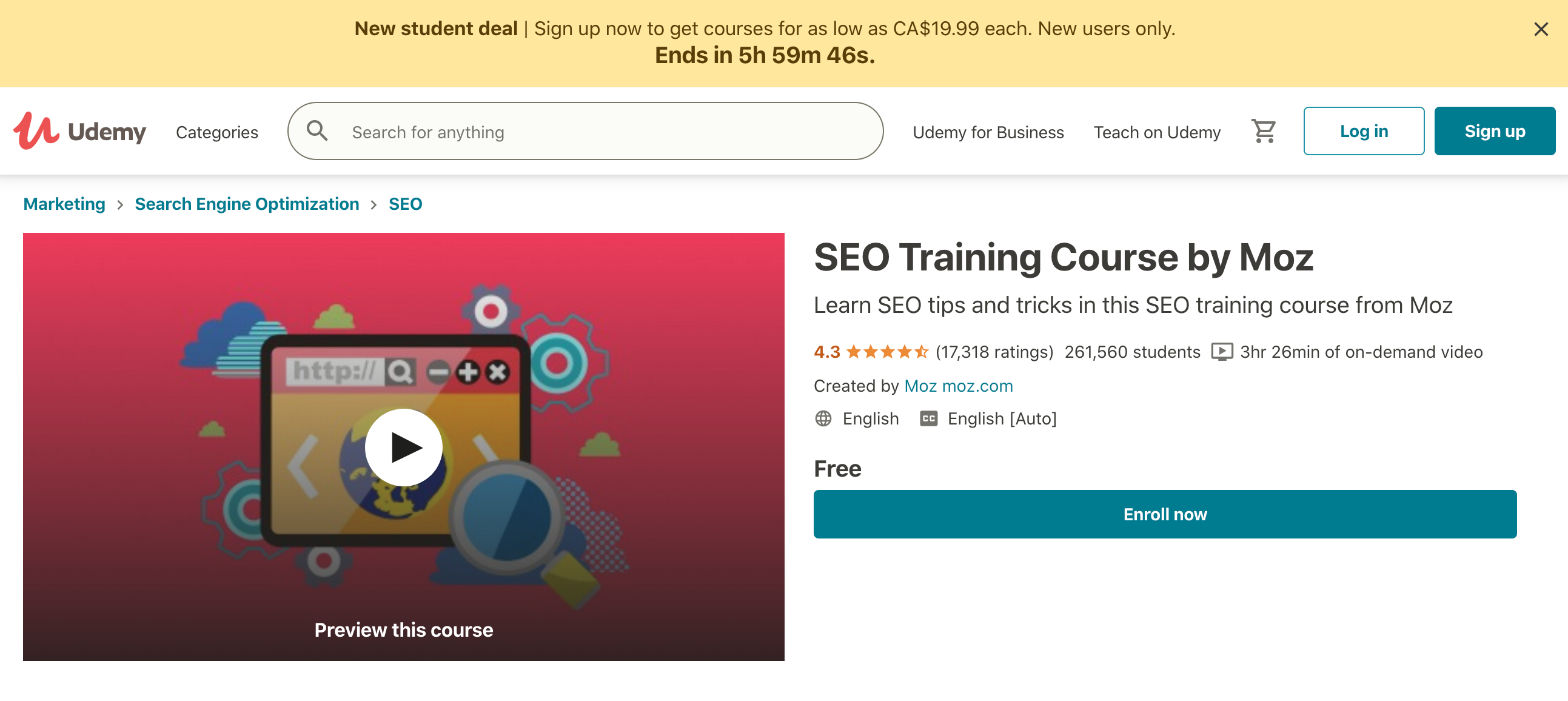1568x701 pixels.
Task: Click the Log in button
Action: click(x=1364, y=131)
